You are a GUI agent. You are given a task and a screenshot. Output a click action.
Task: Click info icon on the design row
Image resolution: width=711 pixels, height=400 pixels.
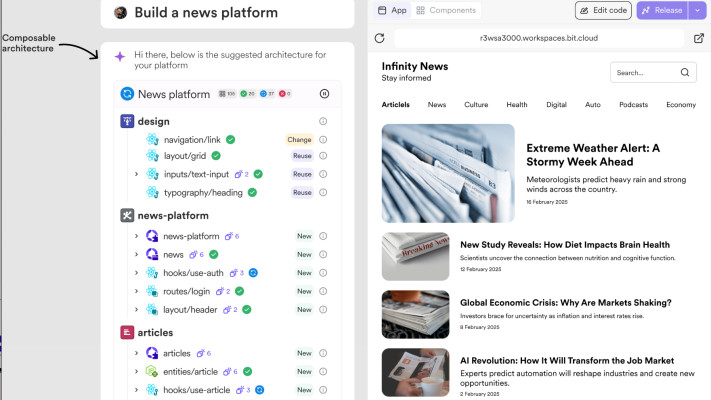pyautogui.click(x=323, y=121)
